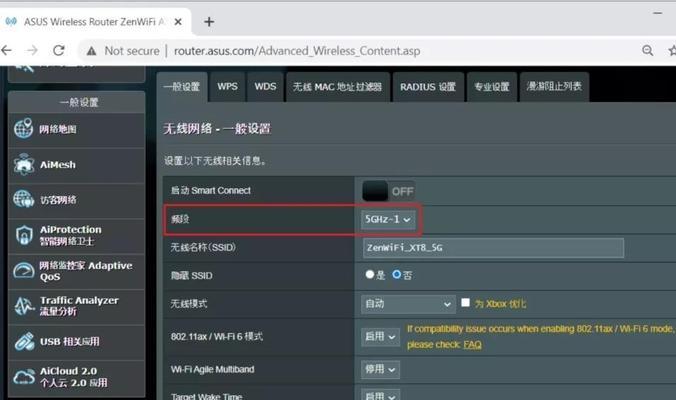Viewport: 676px width, 400px height.
Task: Open the 无线模式 自动 dropdown
Action: pyautogui.click(x=408, y=304)
